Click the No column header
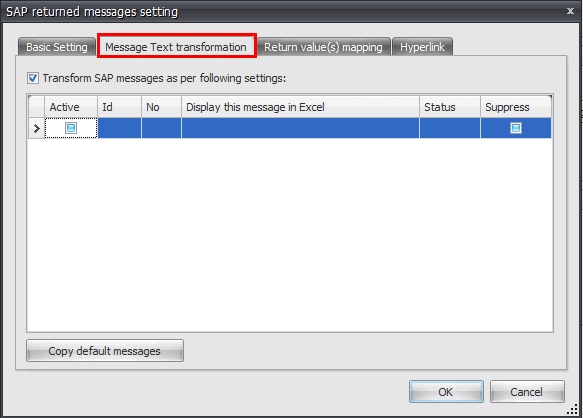The image size is (583, 418). (x=161, y=107)
